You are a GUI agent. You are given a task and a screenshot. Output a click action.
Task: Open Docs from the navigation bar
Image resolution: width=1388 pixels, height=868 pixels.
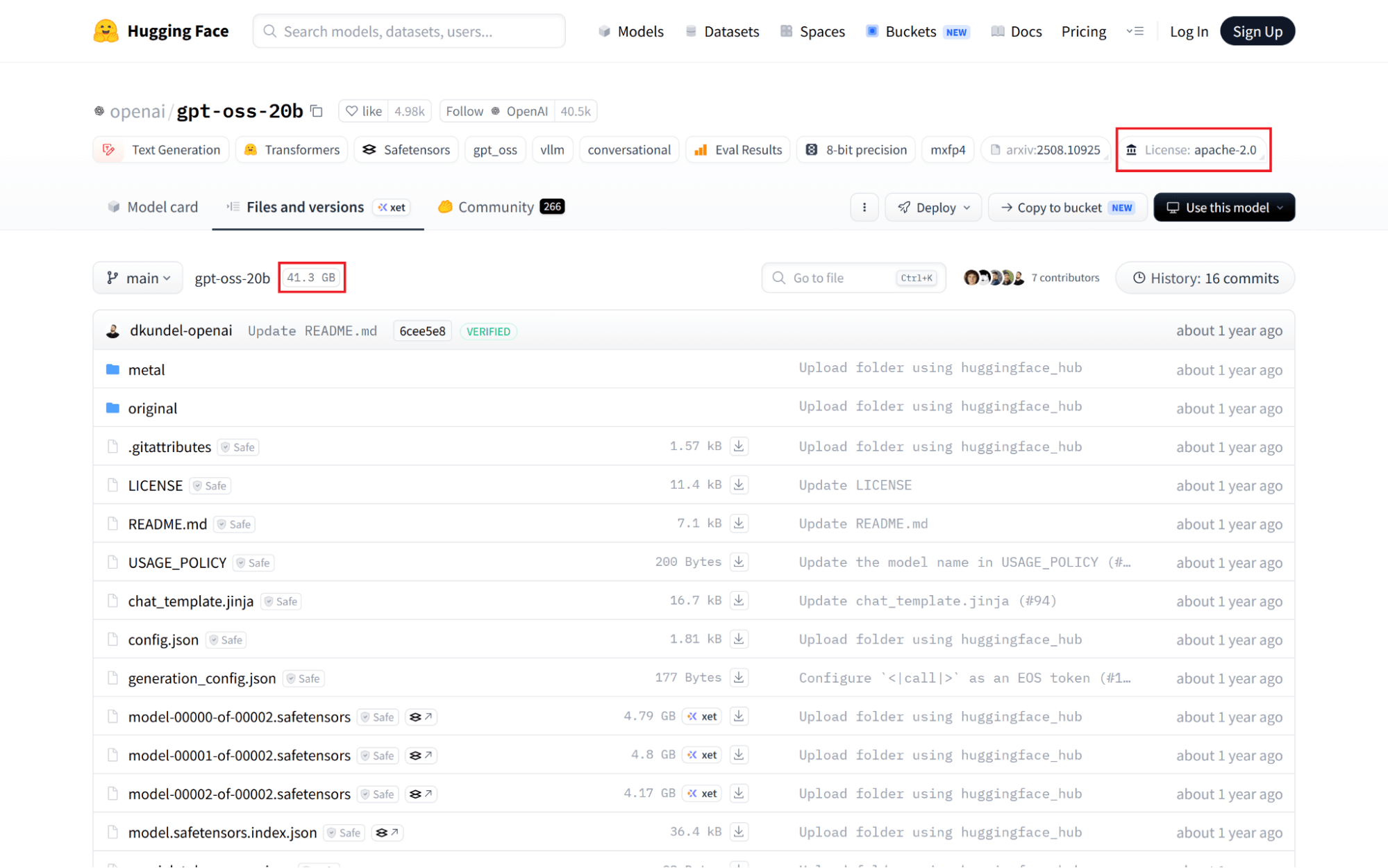pyautogui.click(x=1017, y=31)
